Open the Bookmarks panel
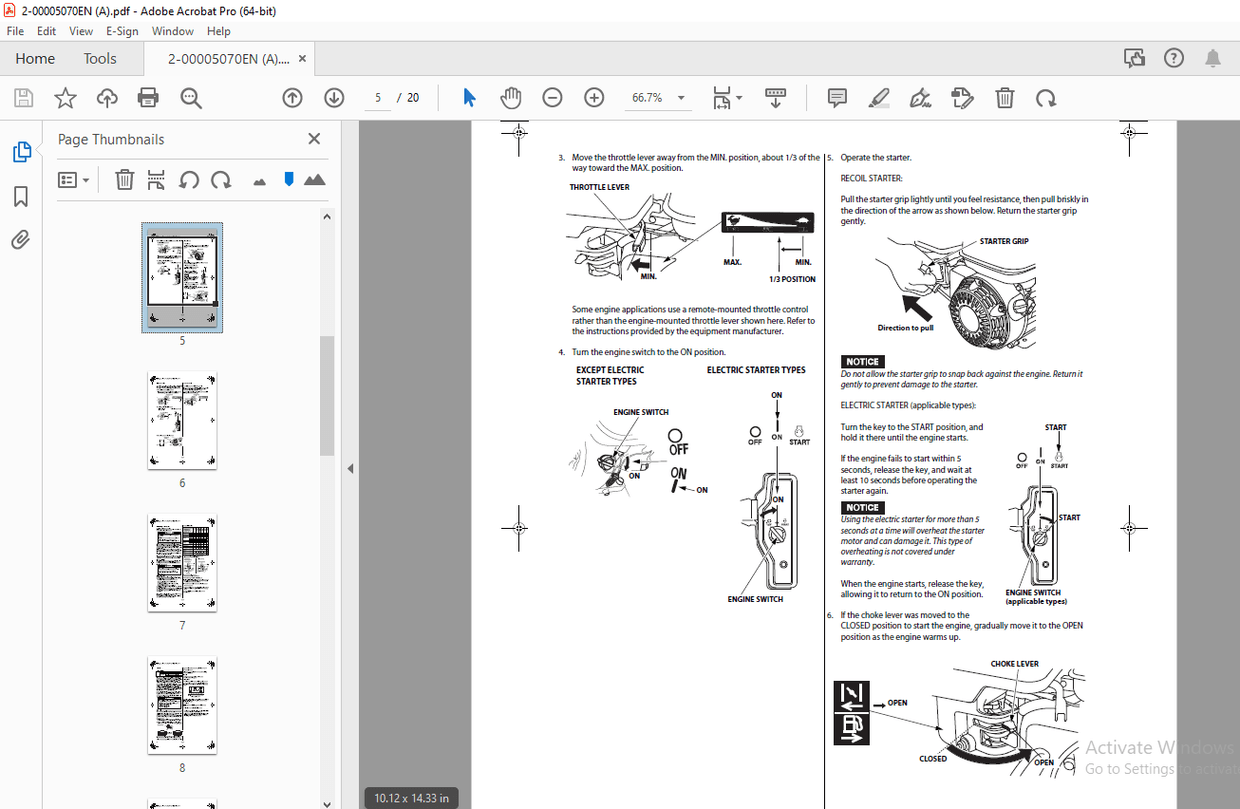The width and height of the screenshot is (1240, 809). click(x=22, y=196)
